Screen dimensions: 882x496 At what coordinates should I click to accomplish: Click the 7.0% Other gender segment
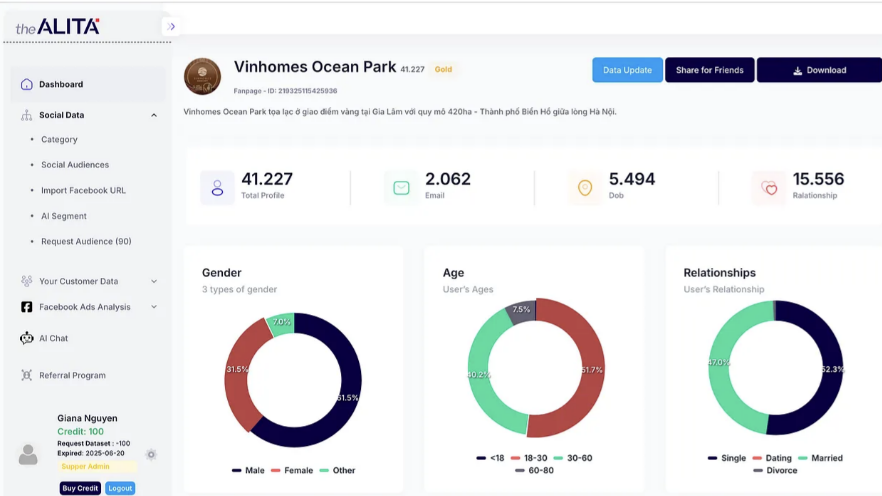[282, 323]
